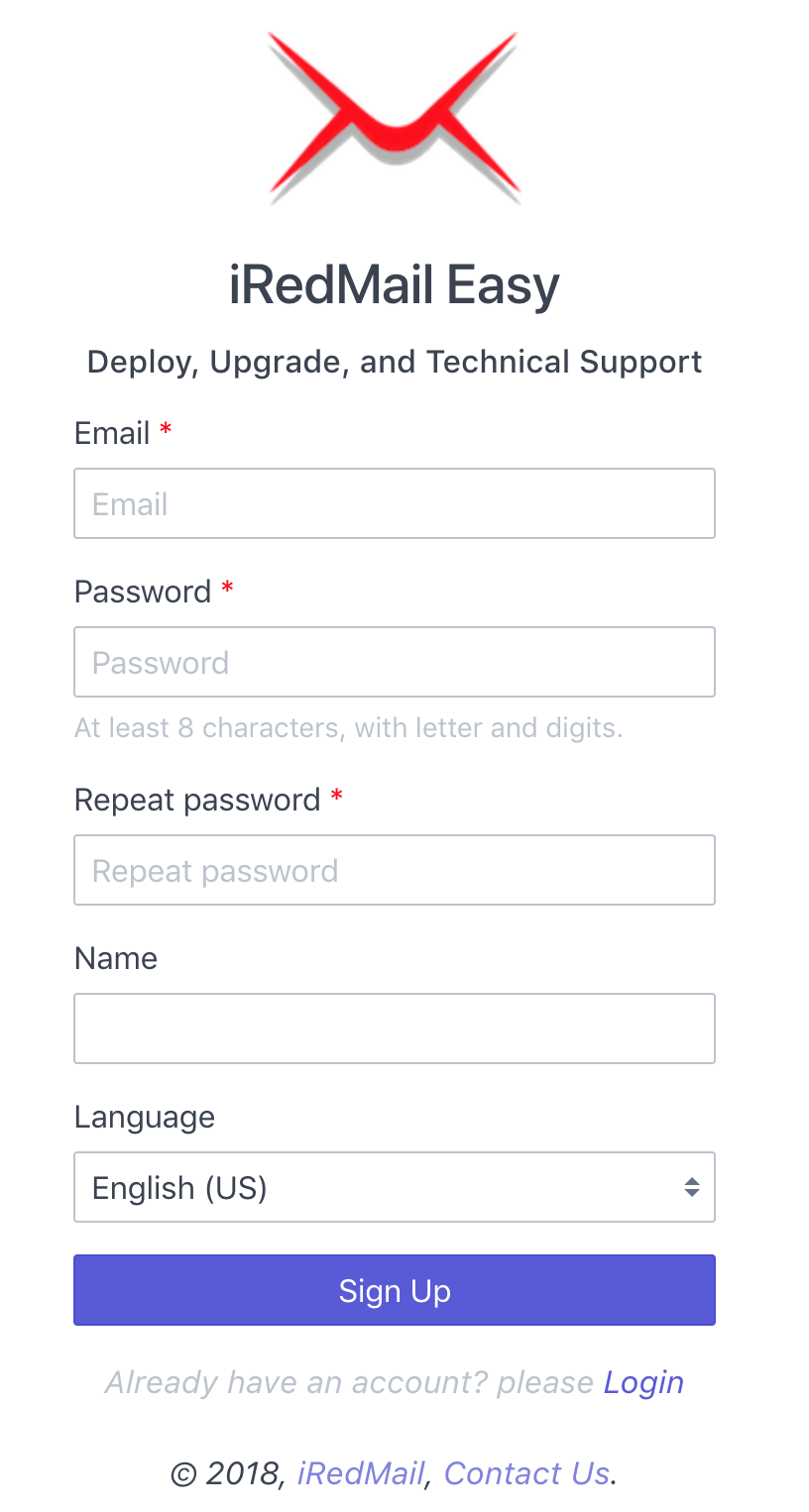Click the up-down arrows on Language selector
The height and width of the screenshot is (1512, 809).
pos(692,1187)
